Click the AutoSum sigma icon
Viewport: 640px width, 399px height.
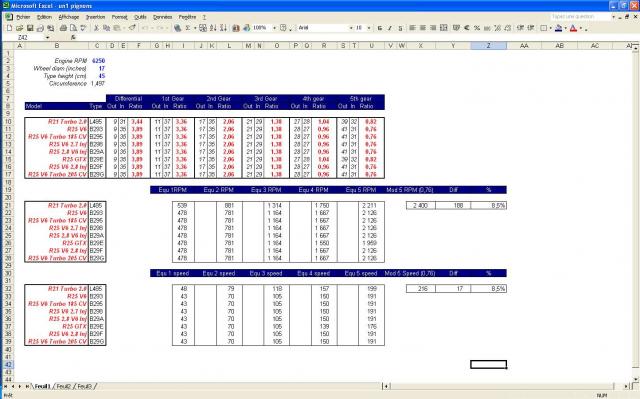188,28
